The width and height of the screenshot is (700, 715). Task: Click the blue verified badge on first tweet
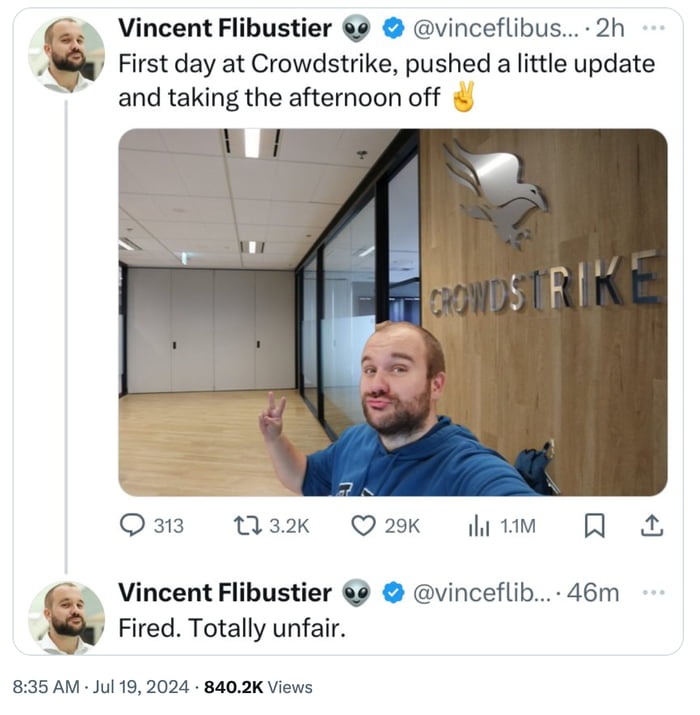[393, 29]
